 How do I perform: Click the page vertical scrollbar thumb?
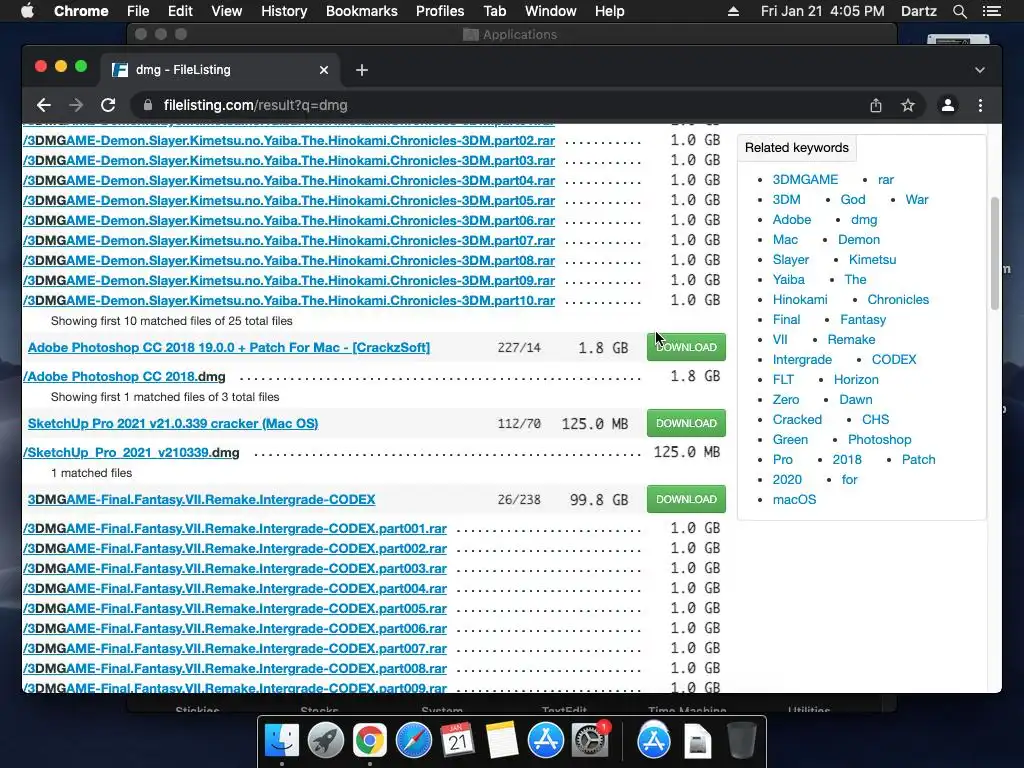click(x=995, y=253)
